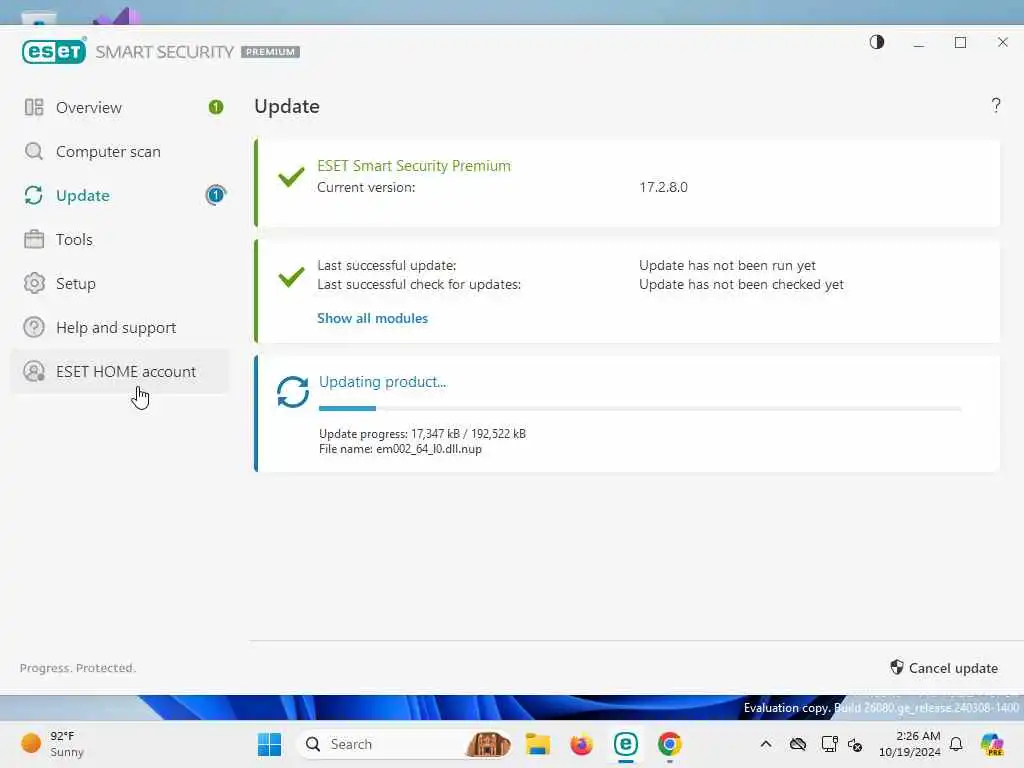
Task: Open the notification bell
Action: pos(956,744)
